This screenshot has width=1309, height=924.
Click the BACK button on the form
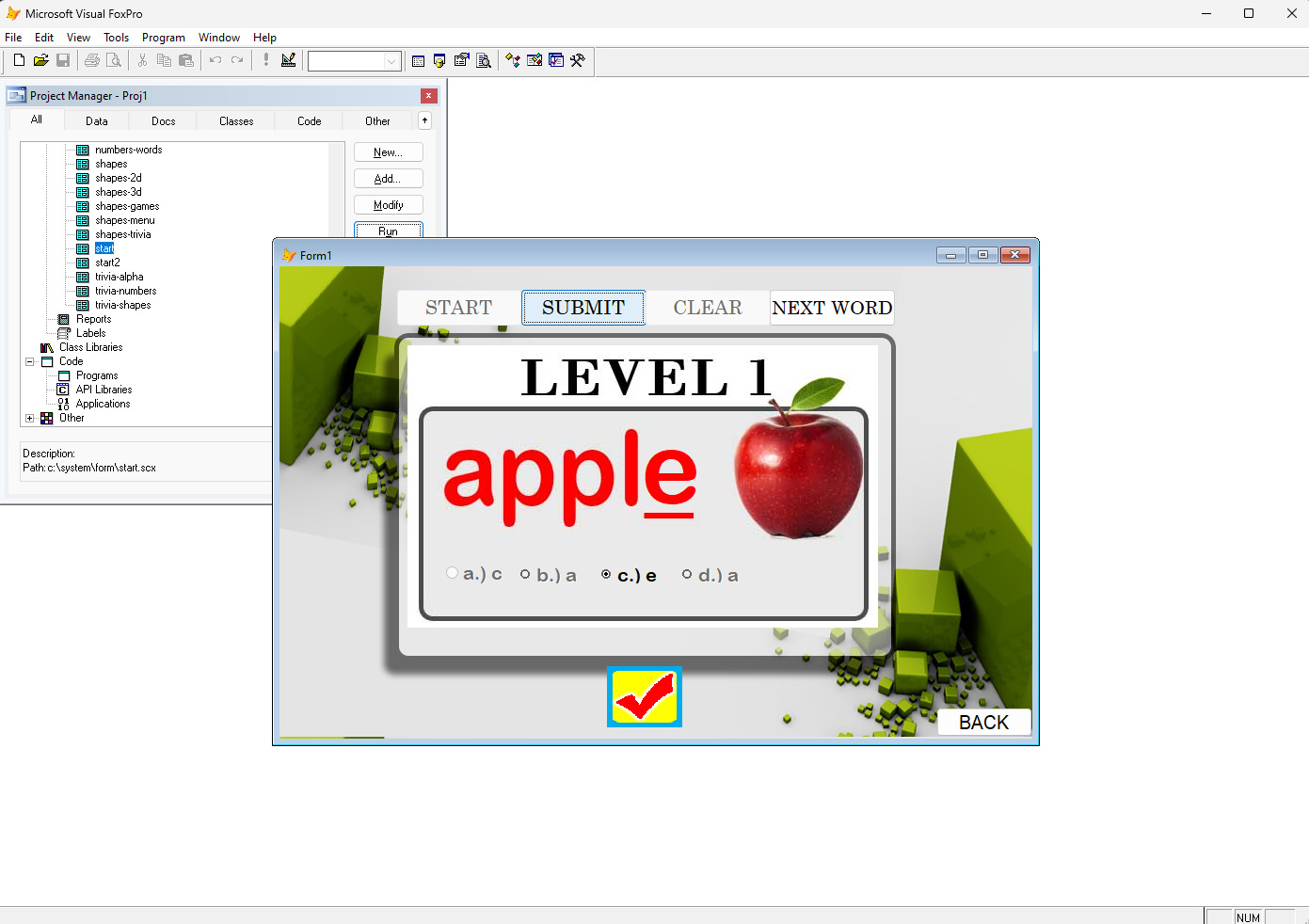pyautogui.click(x=983, y=722)
